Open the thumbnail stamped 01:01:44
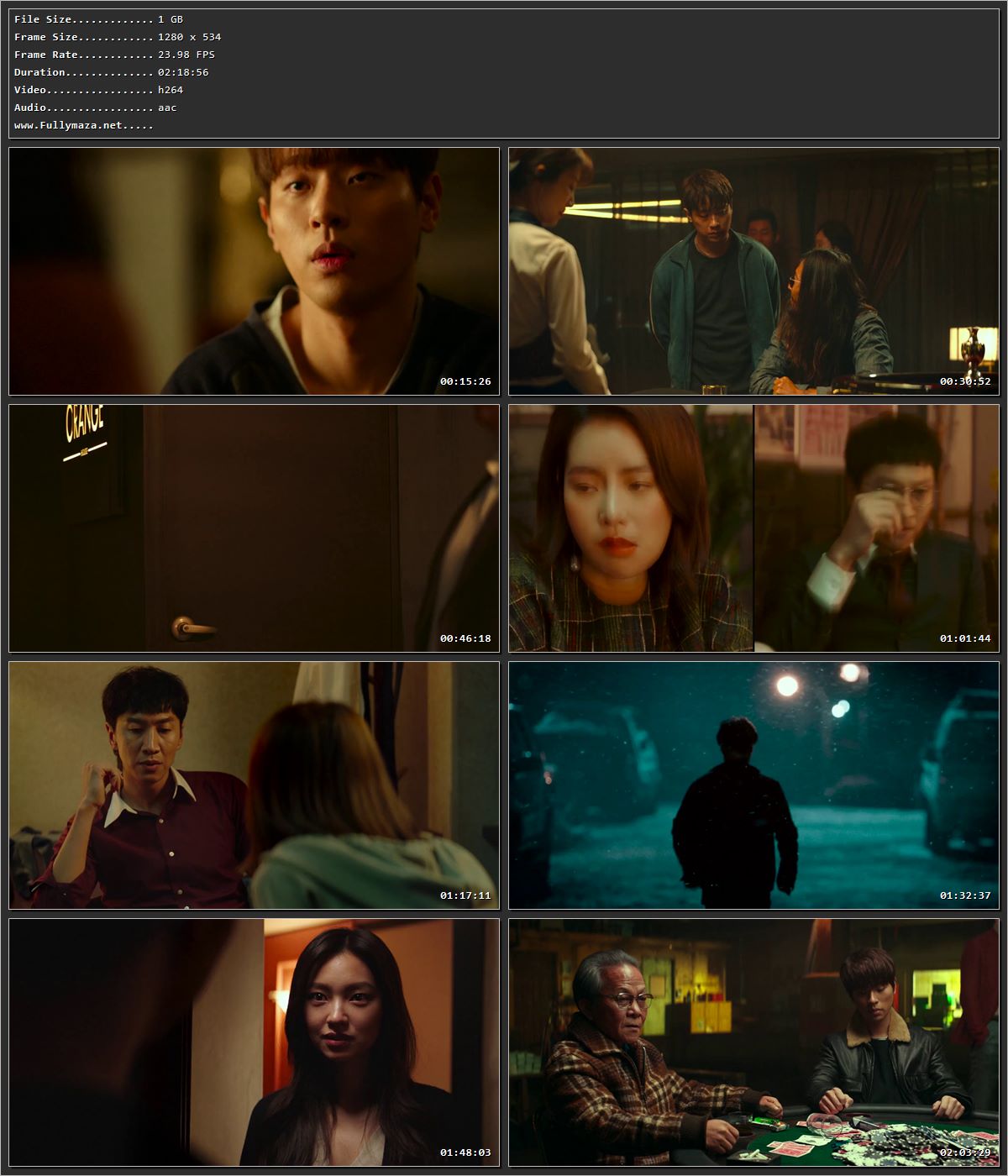Screen dimensions: 1008x1176 click(753, 528)
